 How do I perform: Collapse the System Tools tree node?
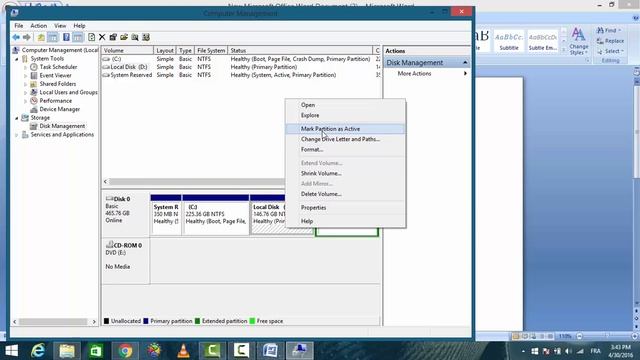(17, 59)
